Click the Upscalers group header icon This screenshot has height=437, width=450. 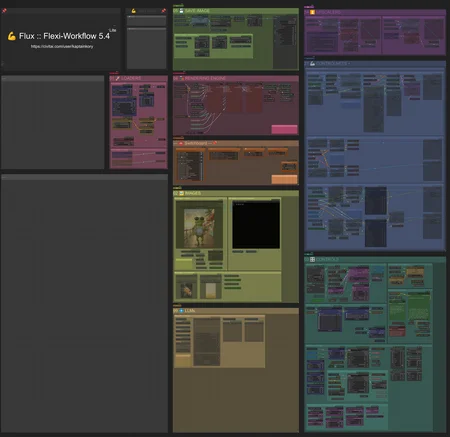[312, 12]
